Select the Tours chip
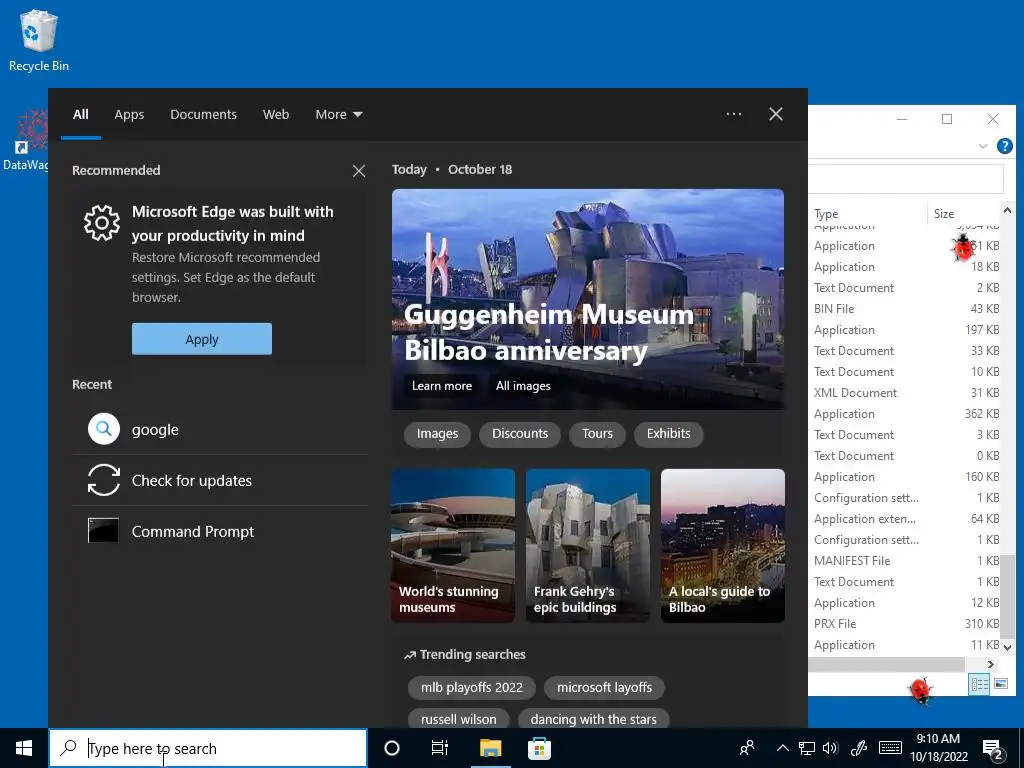The image size is (1024, 768). pyautogui.click(x=597, y=434)
